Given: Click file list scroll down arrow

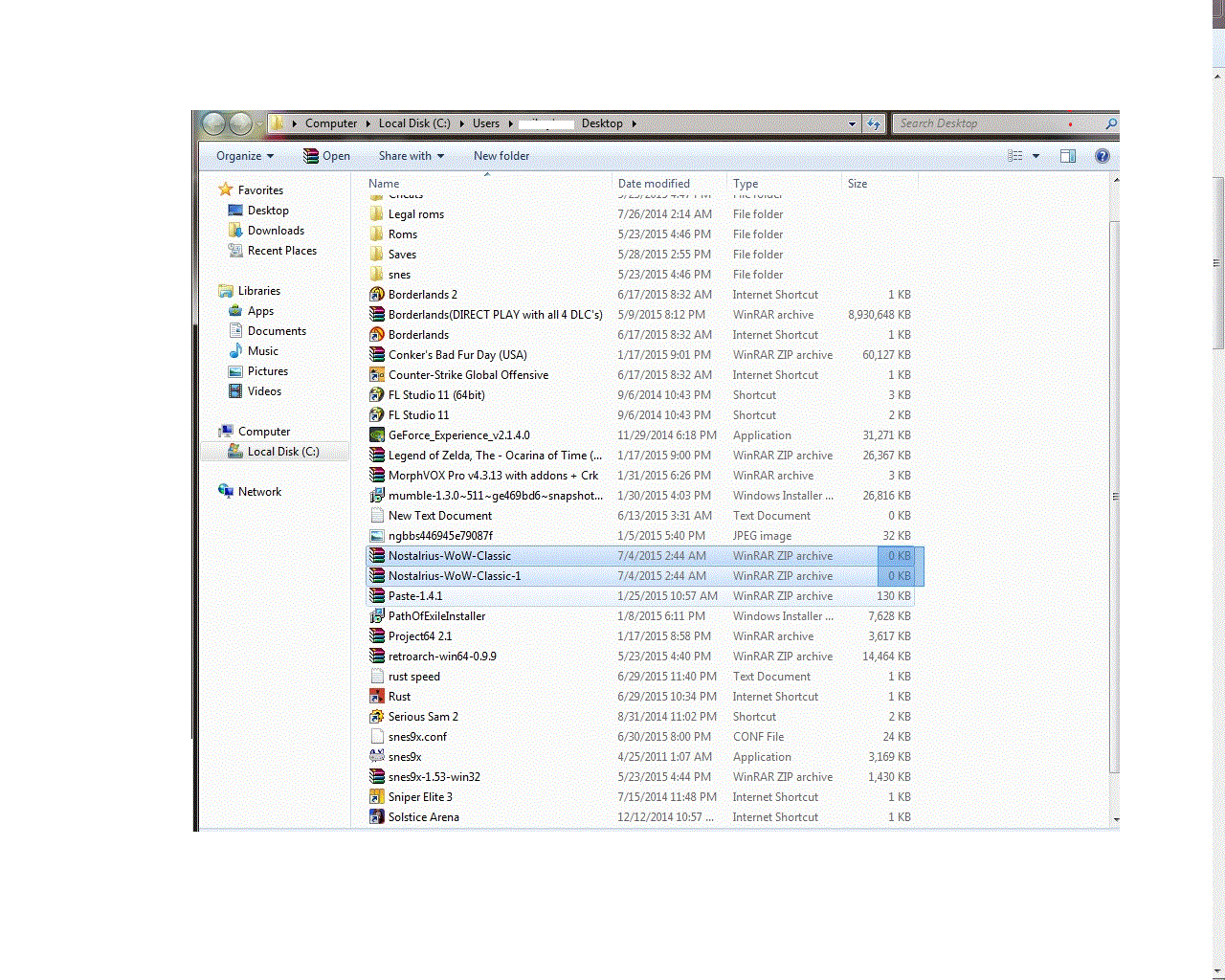Looking at the screenshot, I should click(x=1116, y=820).
